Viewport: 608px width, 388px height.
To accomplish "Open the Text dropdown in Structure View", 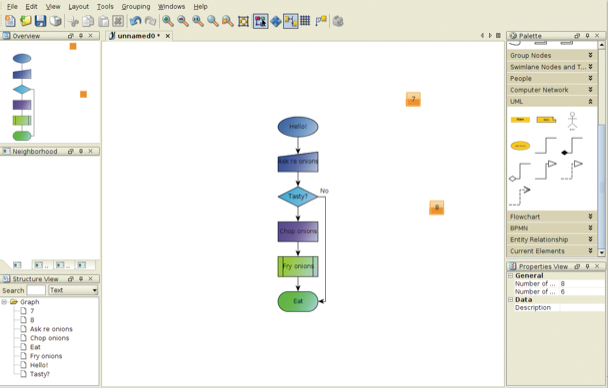I will [73, 290].
